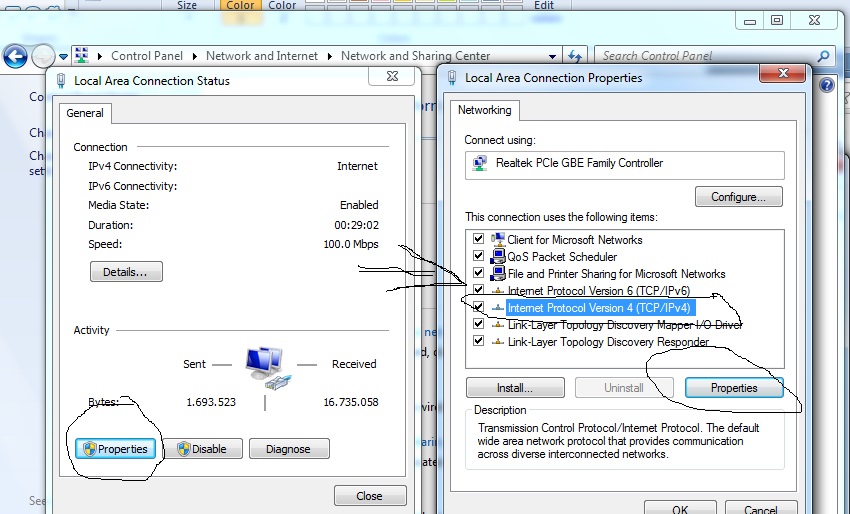Expand the arrow after Network and Internet breadcrumb
This screenshot has height=514, width=850.
tap(329, 56)
